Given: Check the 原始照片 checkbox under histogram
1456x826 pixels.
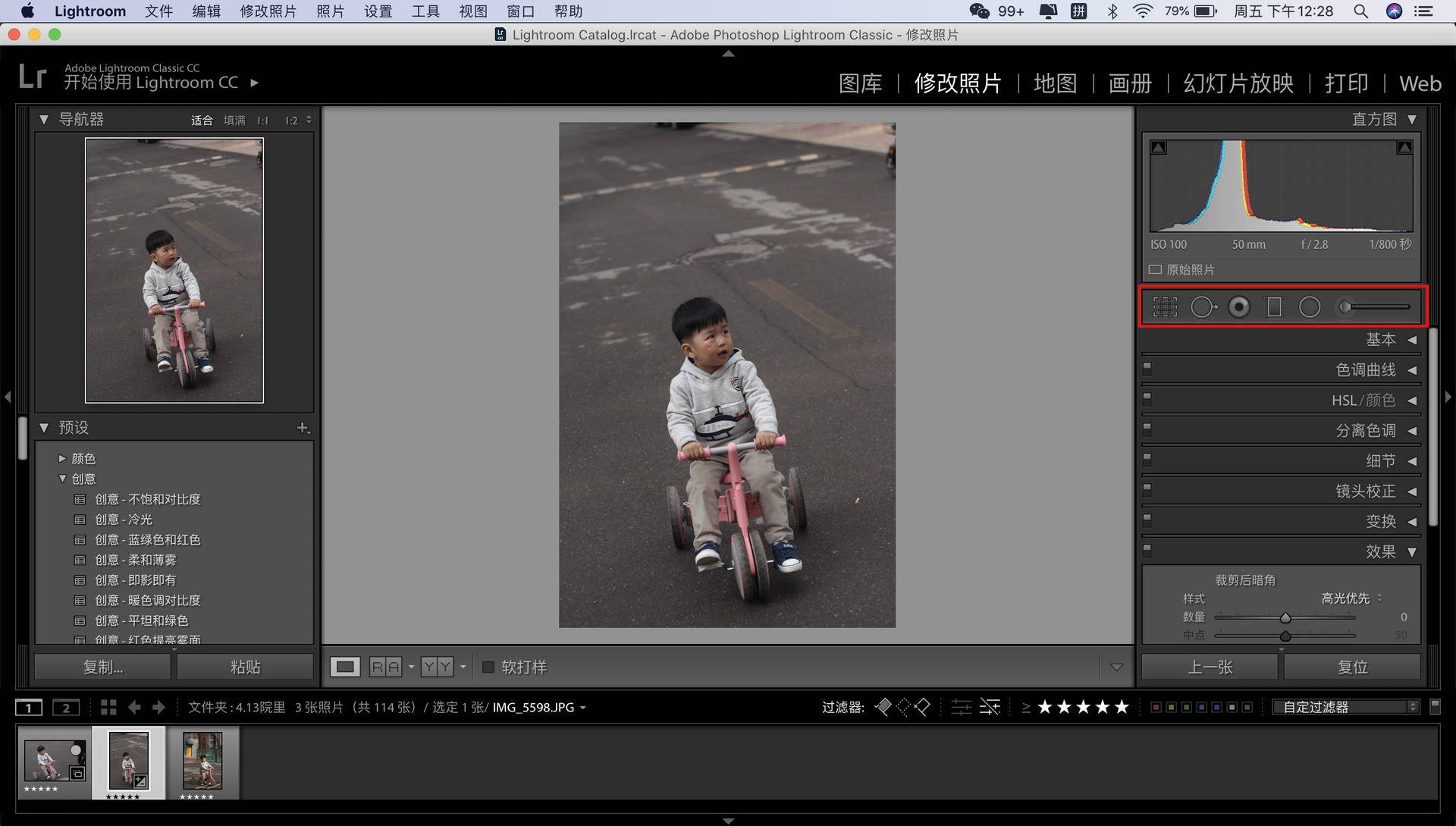Looking at the screenshot, I should pos(1155,270).
